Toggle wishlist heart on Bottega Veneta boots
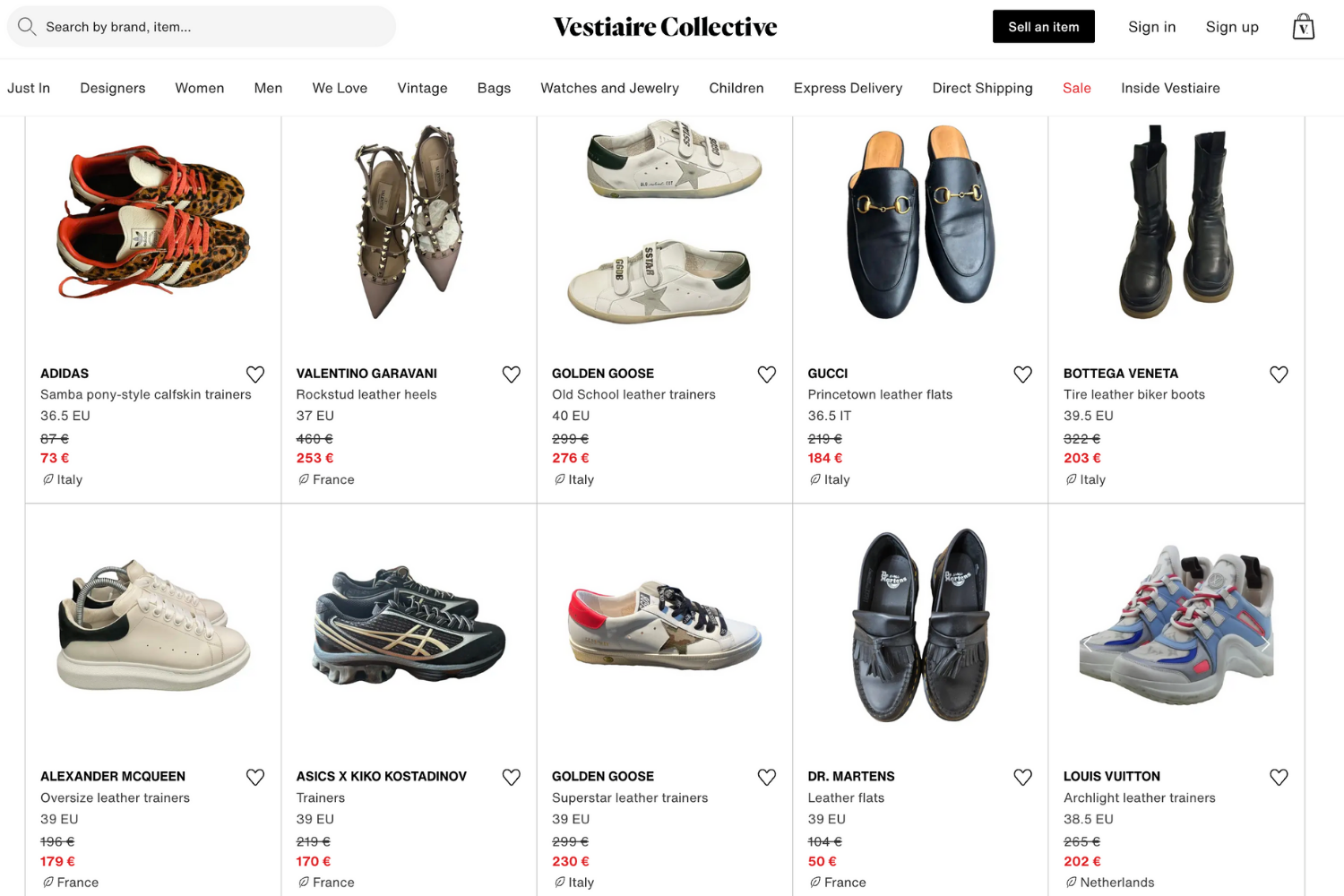This screenshot has height=896, width=1344. pyautogui.click(x=1279, y=374)
